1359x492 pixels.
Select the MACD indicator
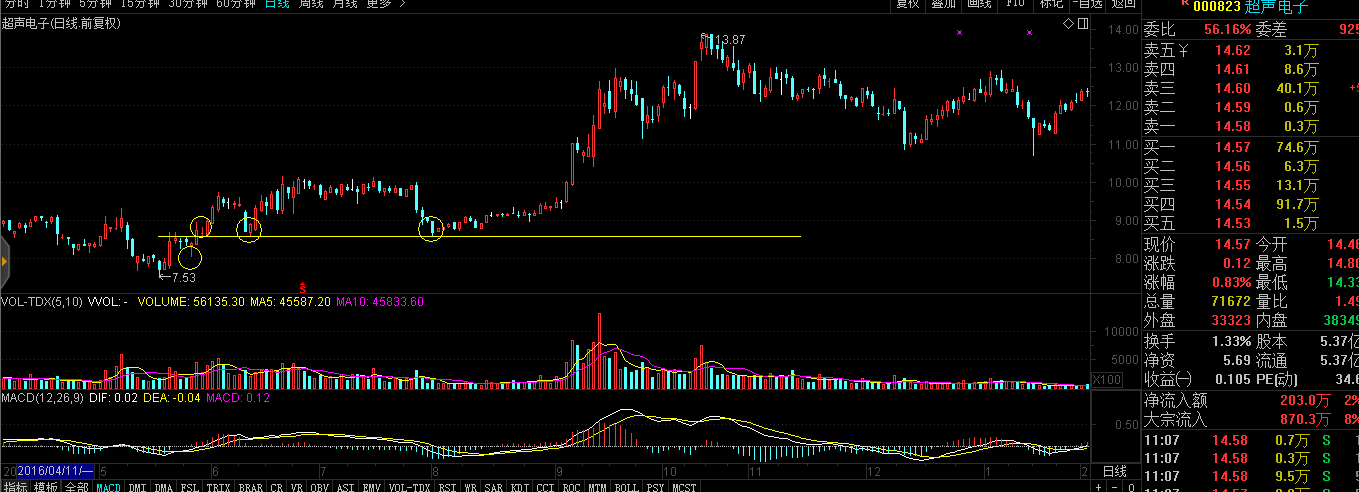[x=108, y=487]
